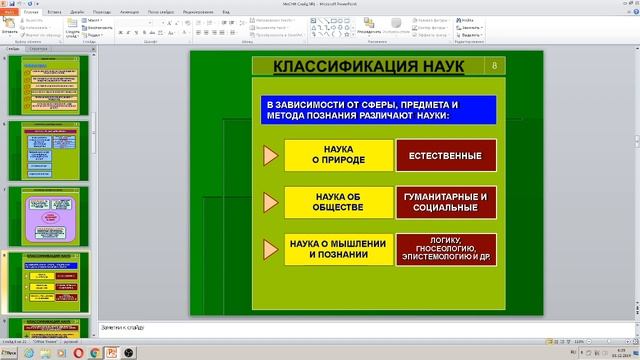Open the Выровнять текст align text dropdown

pos(269,28)
